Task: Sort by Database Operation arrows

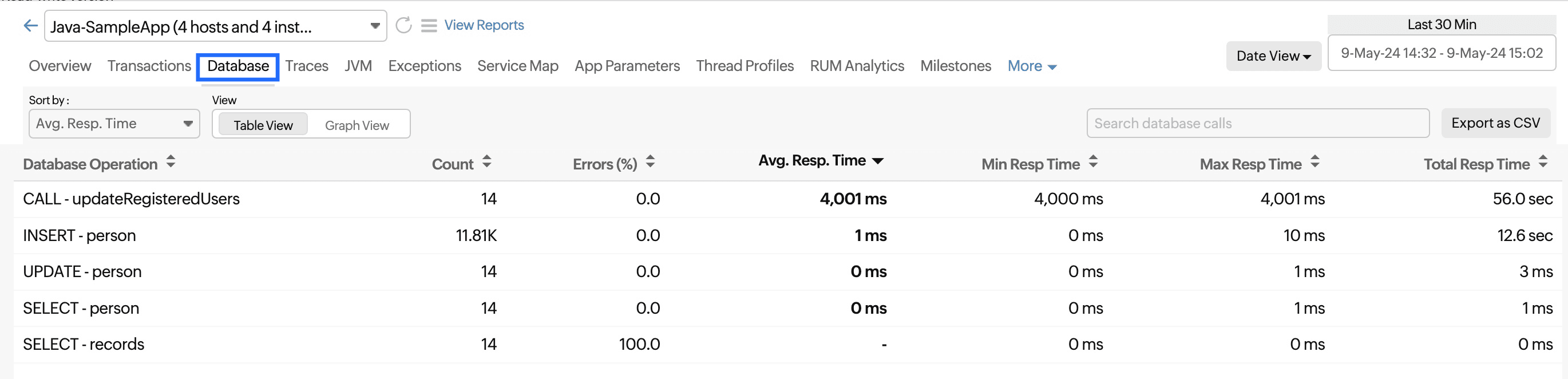Action: 171,162
